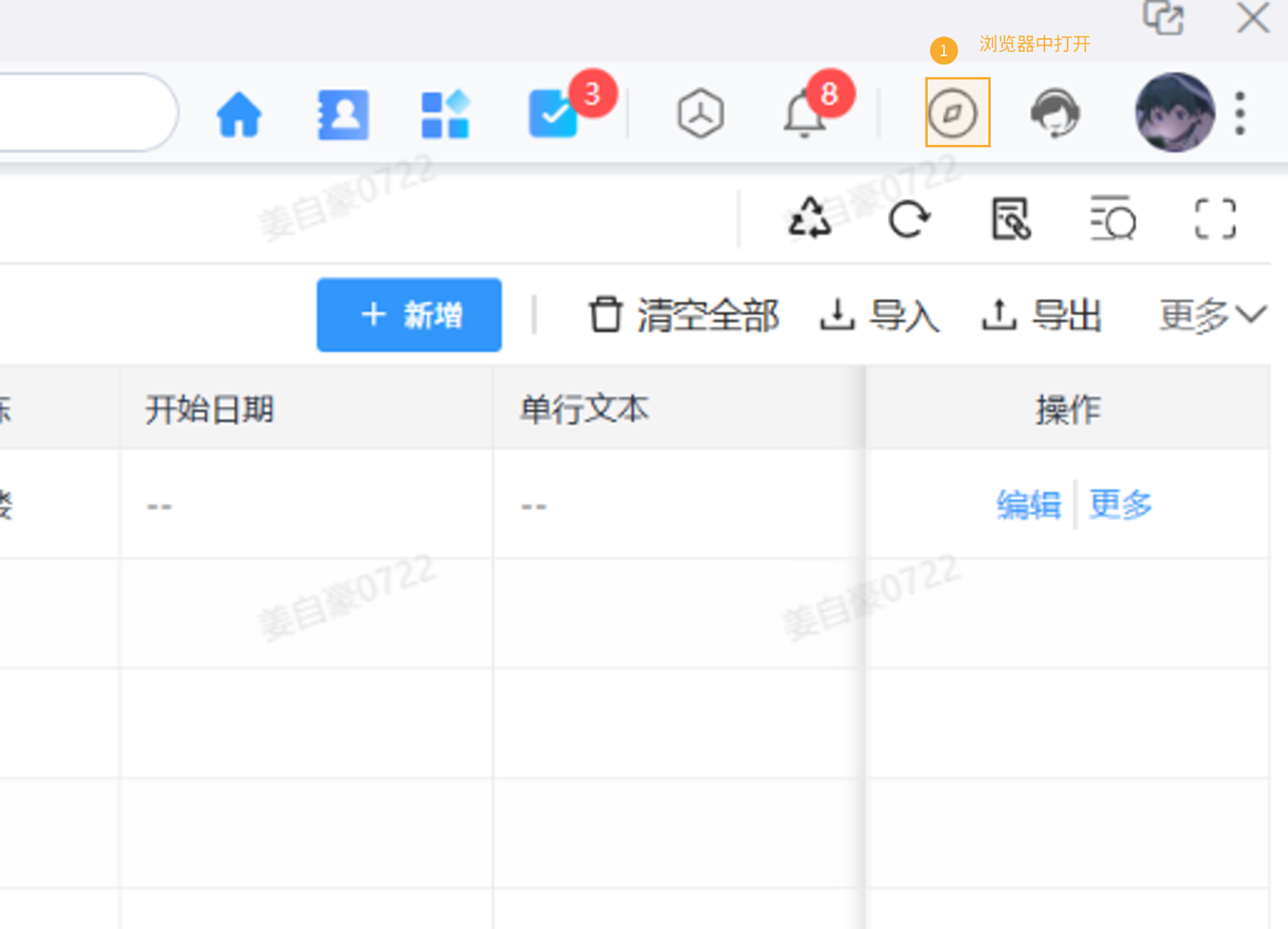The width and height of the screenshot is (1288, 929).
Task: Click the recycle bin triangle icon
Action: click(x=809, y=219)
